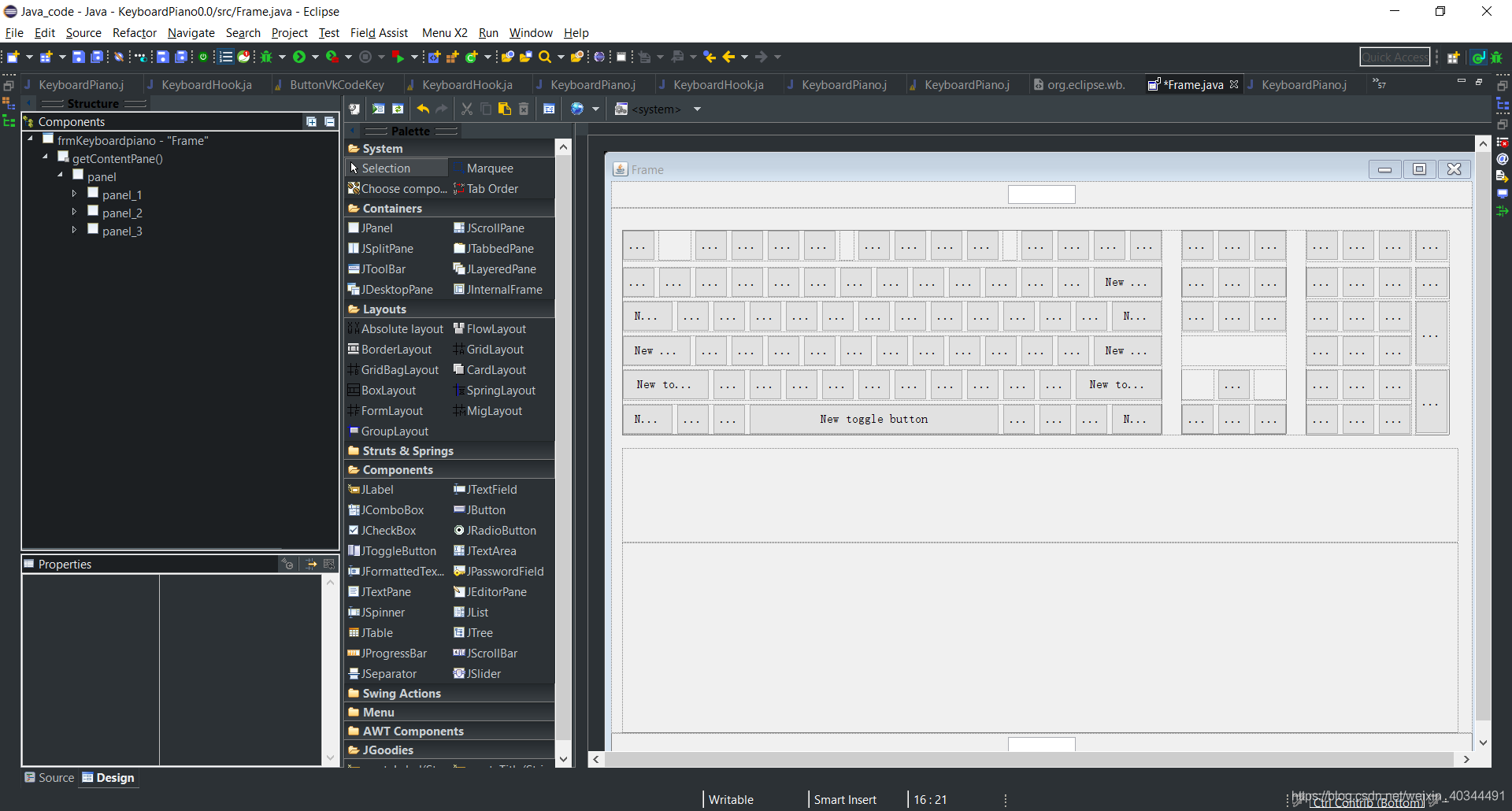Pick JCheckBox component in palette
1512x811 pixels.
tap(382, 531)
